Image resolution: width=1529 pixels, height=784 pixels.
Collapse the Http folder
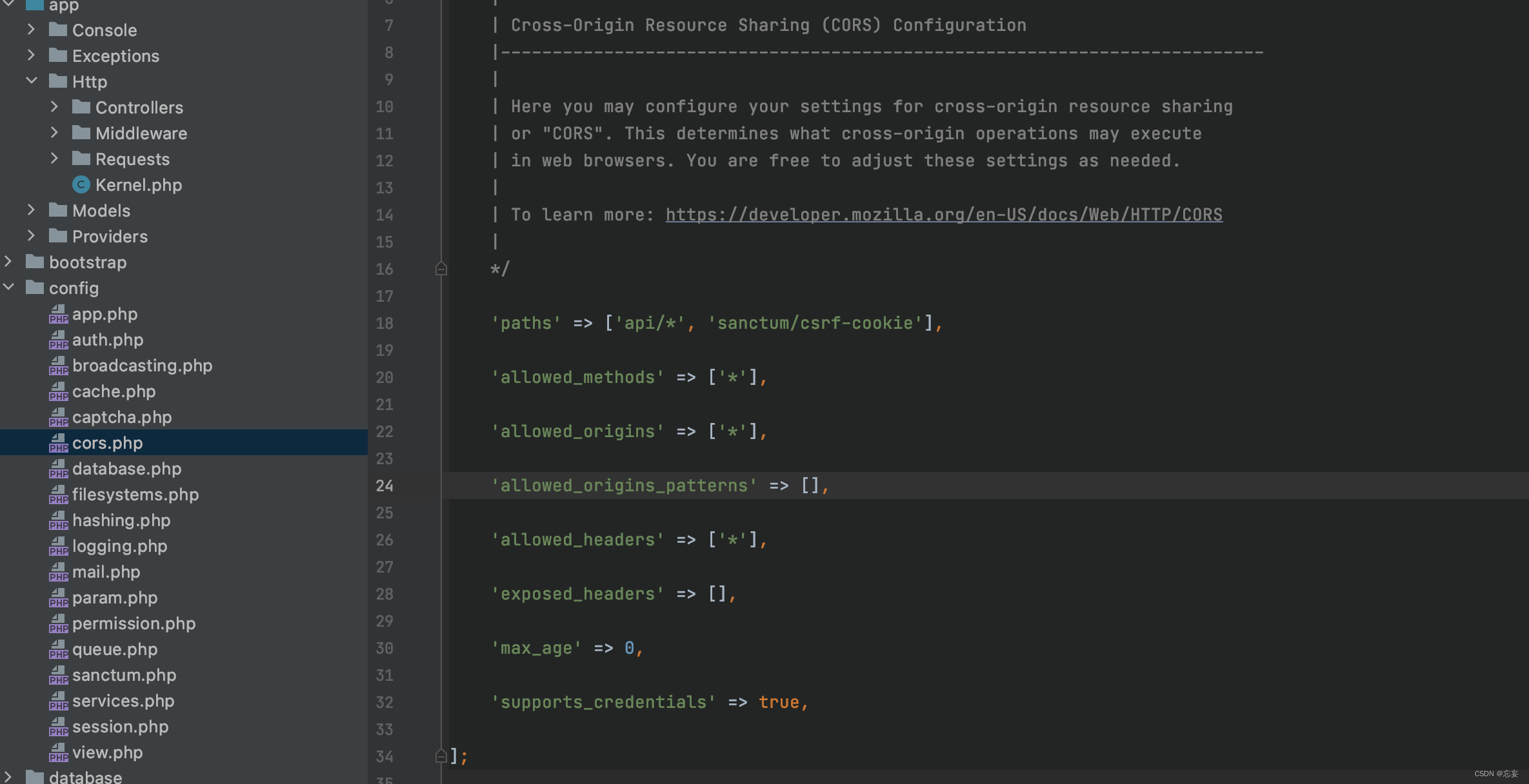(x=31, y=81)
